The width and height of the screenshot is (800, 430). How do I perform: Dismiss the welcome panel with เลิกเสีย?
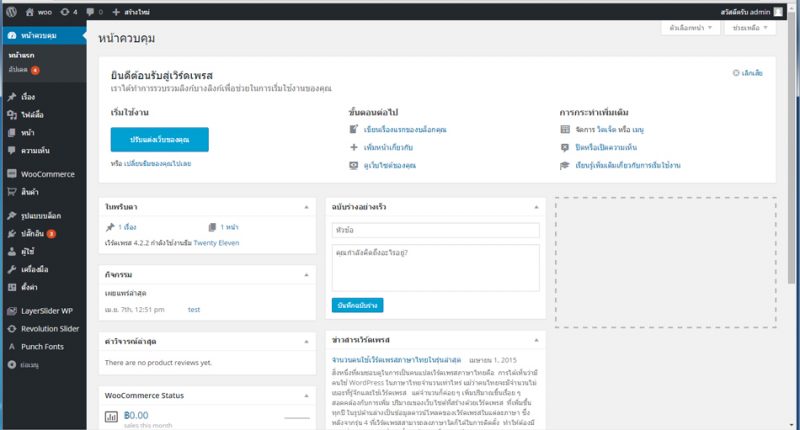pos(750,73)
